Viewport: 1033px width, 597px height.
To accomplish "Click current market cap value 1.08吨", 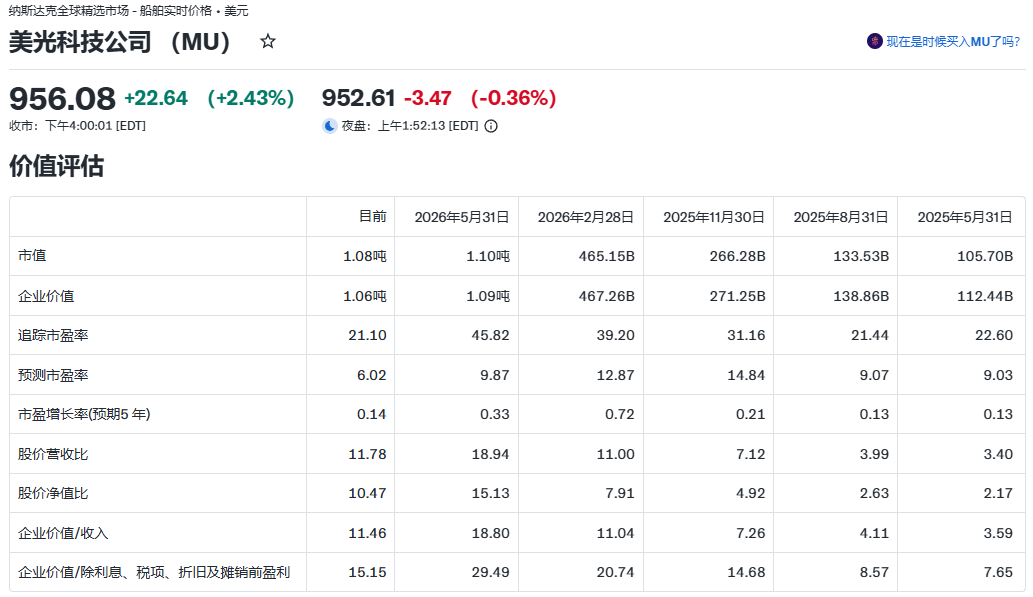I will point(365,256).
